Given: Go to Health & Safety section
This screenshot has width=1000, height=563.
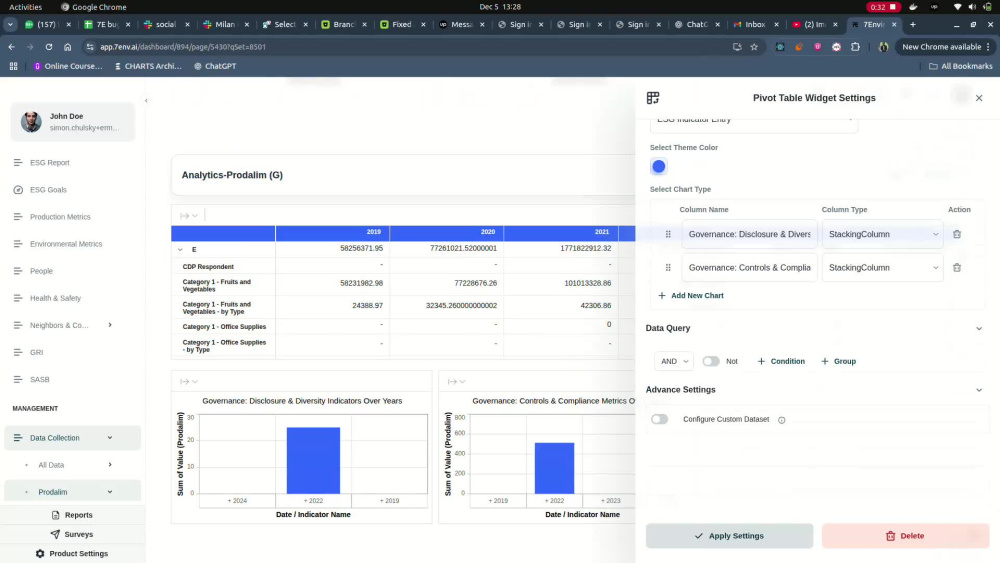Looking at the screenshot, I should (55, 298).
